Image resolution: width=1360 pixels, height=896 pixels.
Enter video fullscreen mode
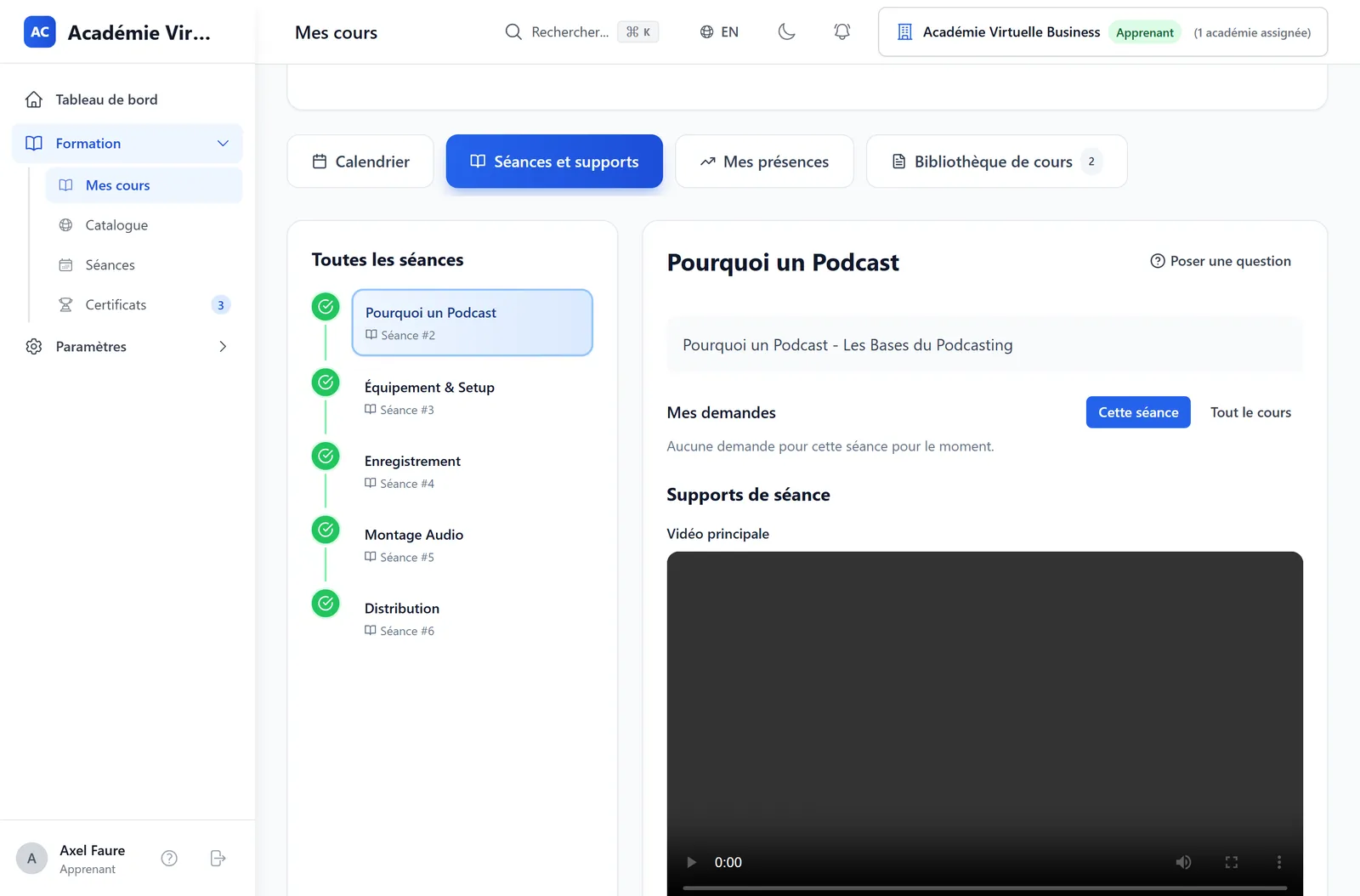(1231, 862)
